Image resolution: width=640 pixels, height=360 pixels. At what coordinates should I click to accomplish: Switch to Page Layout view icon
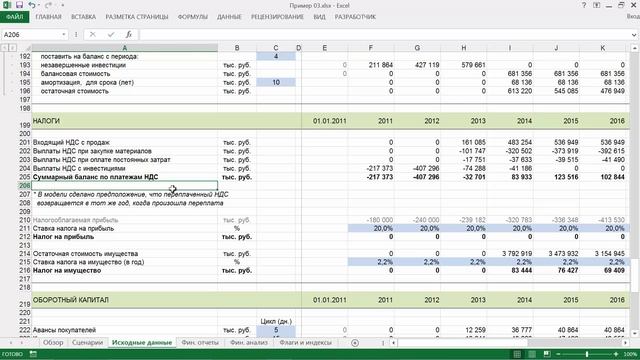click(x=532, y=354)
